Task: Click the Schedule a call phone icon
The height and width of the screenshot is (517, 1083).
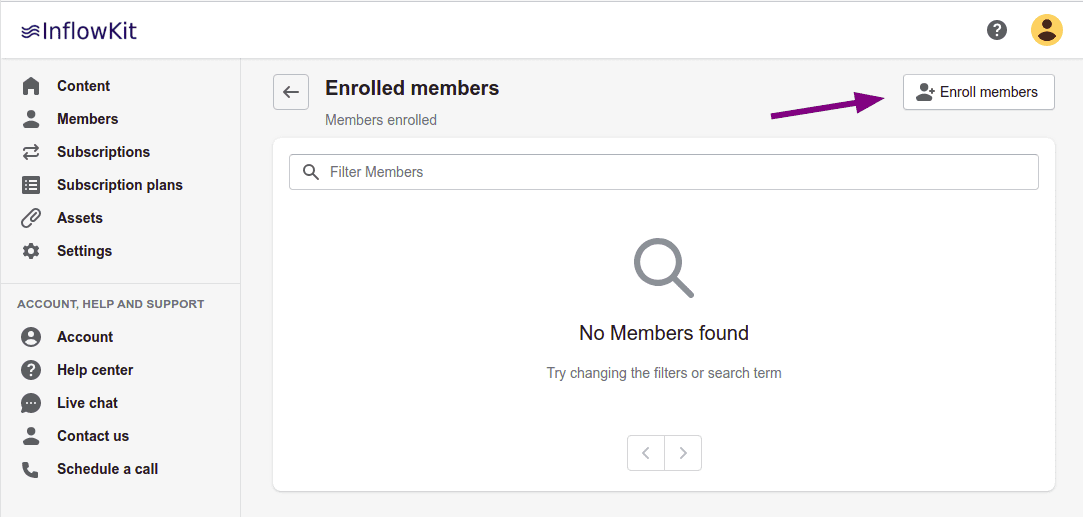Action: [31, 469]
